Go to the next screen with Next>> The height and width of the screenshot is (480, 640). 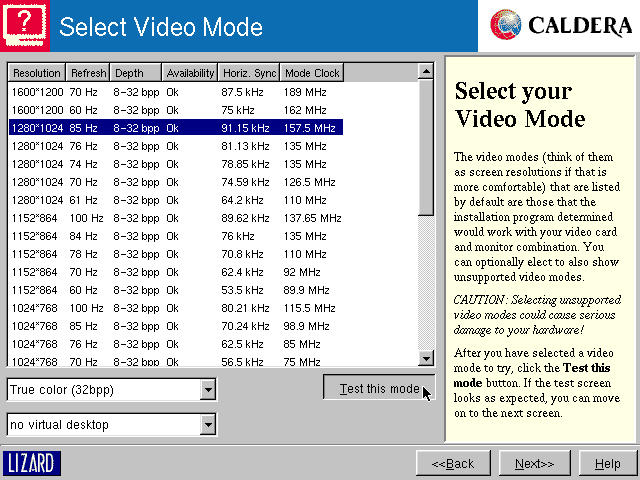pos(534,464)
